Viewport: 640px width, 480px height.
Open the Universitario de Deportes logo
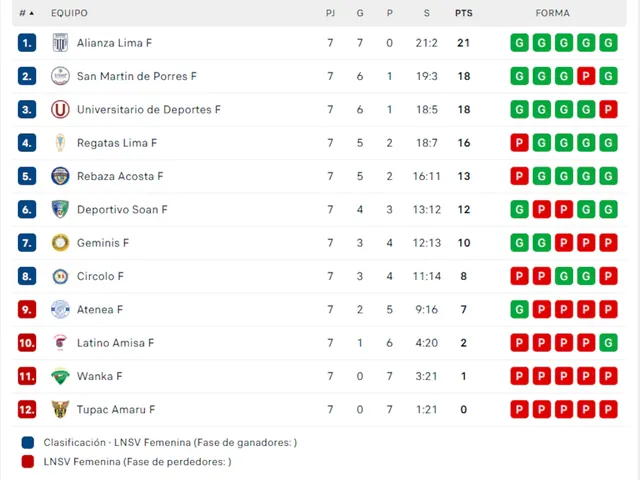(x=60, y=109)
